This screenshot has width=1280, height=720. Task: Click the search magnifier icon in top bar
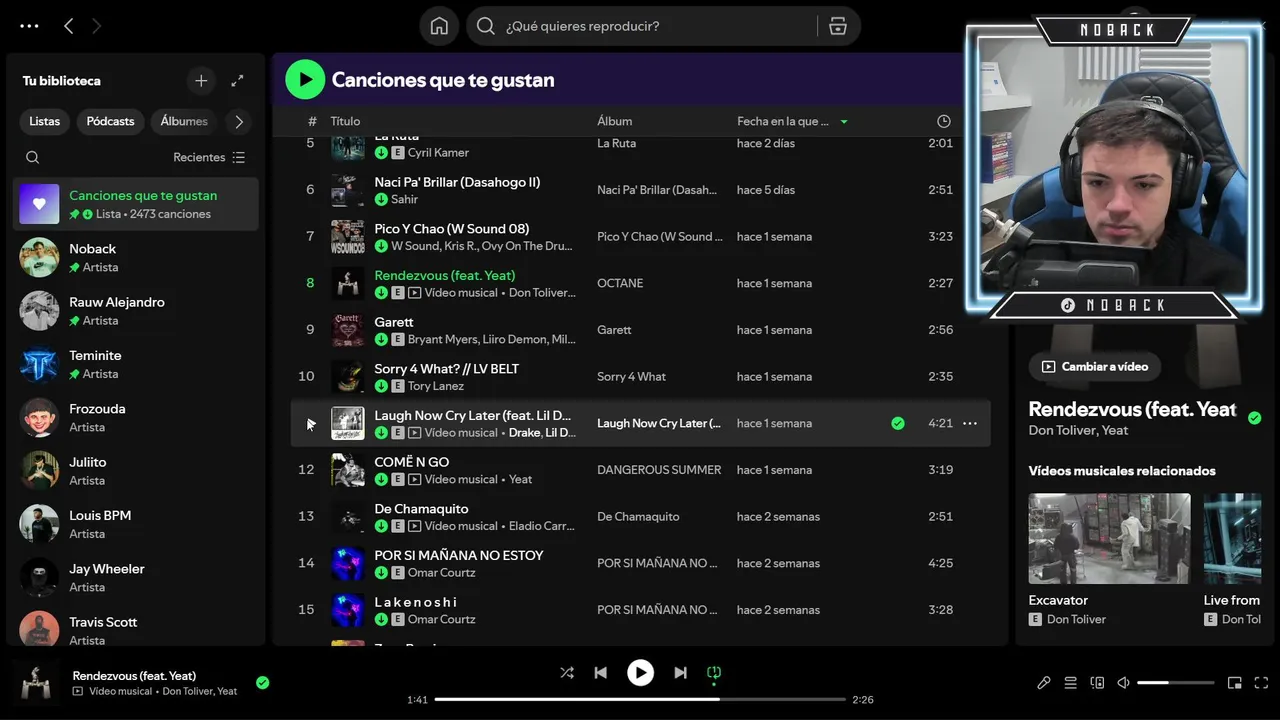point(486,26)
